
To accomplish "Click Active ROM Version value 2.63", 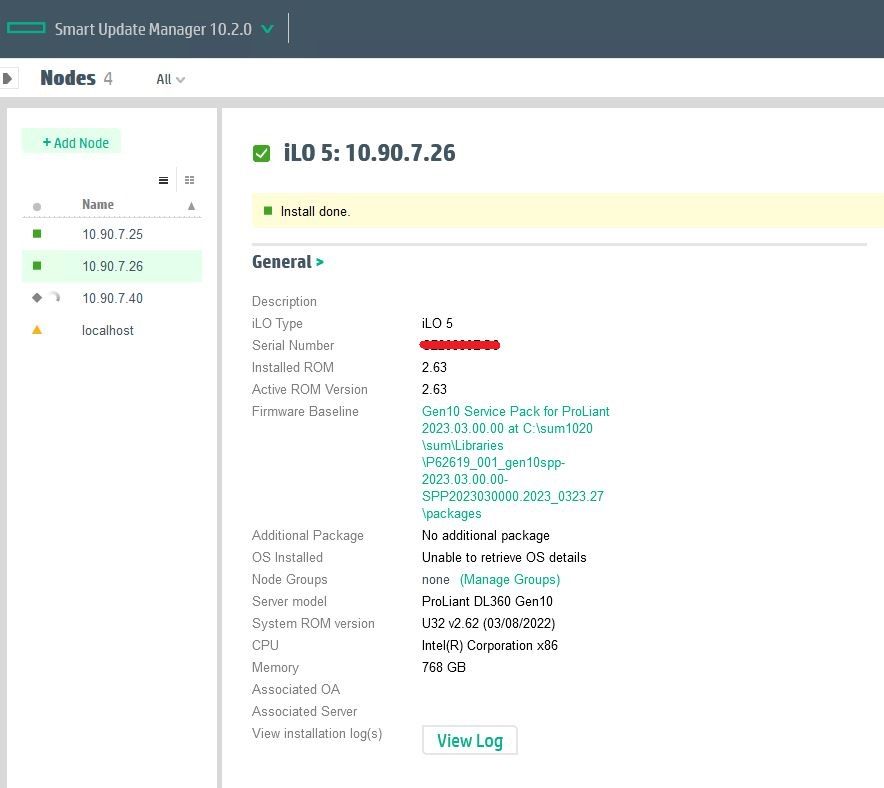I will (x=434, y=389).
